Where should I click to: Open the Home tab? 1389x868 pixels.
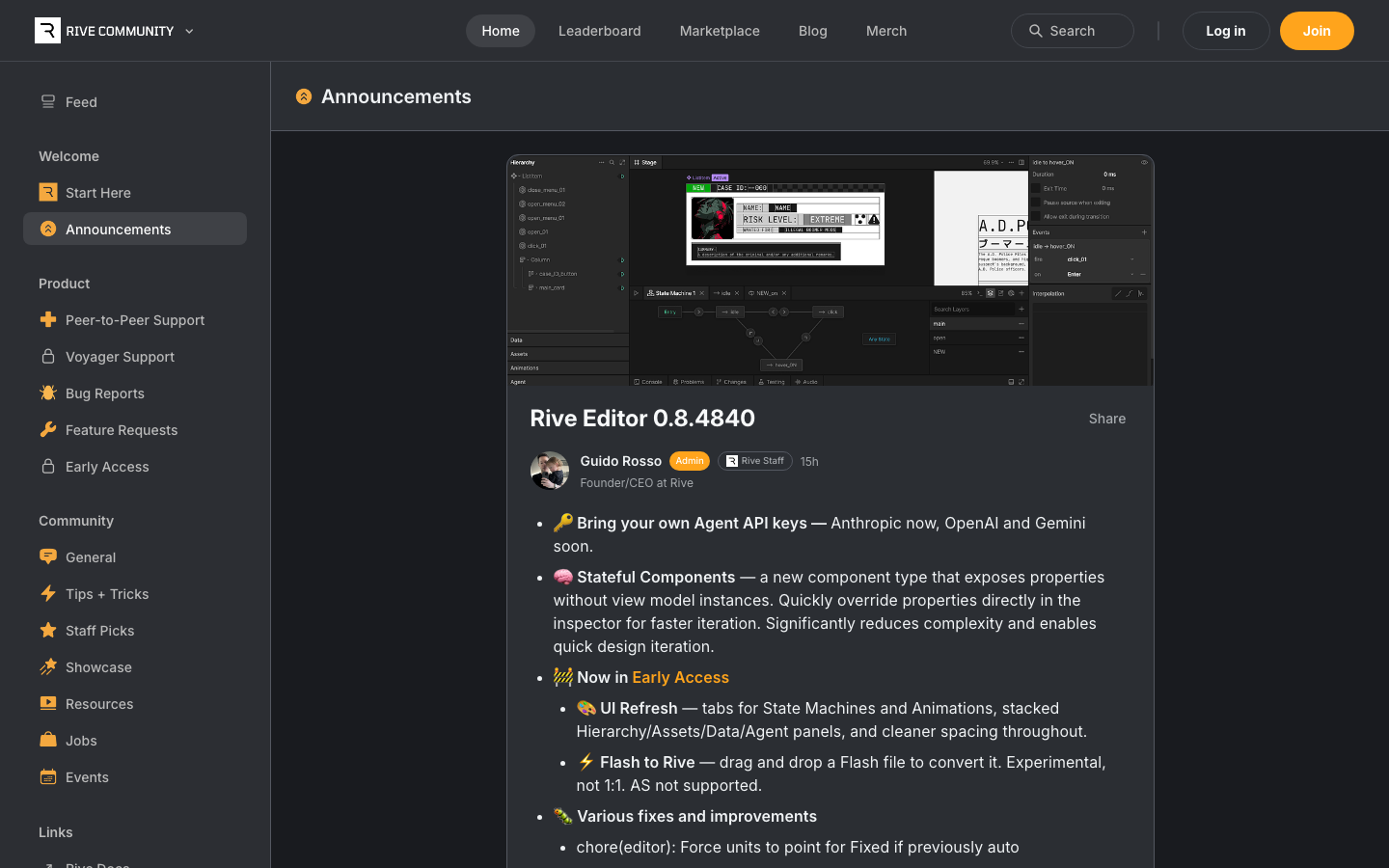click(x=501, y=31)
